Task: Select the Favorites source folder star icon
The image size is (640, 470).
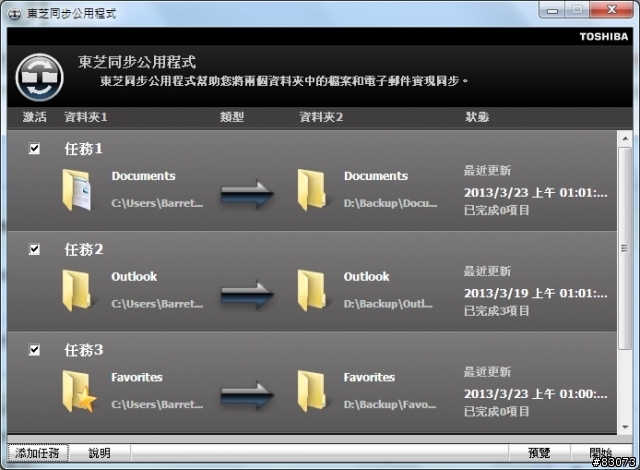Action: click(79, 392)
